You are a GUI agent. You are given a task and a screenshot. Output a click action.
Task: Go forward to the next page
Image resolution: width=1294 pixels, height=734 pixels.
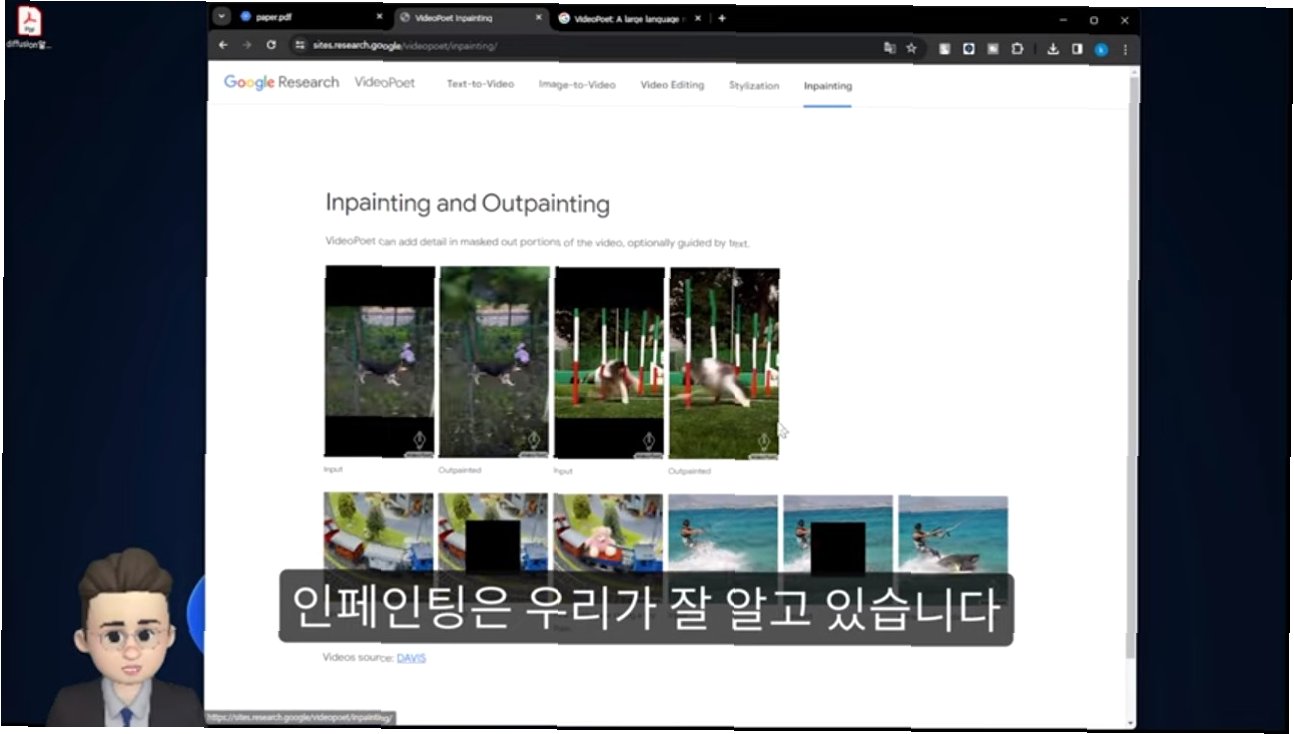[x=247, y=46]
